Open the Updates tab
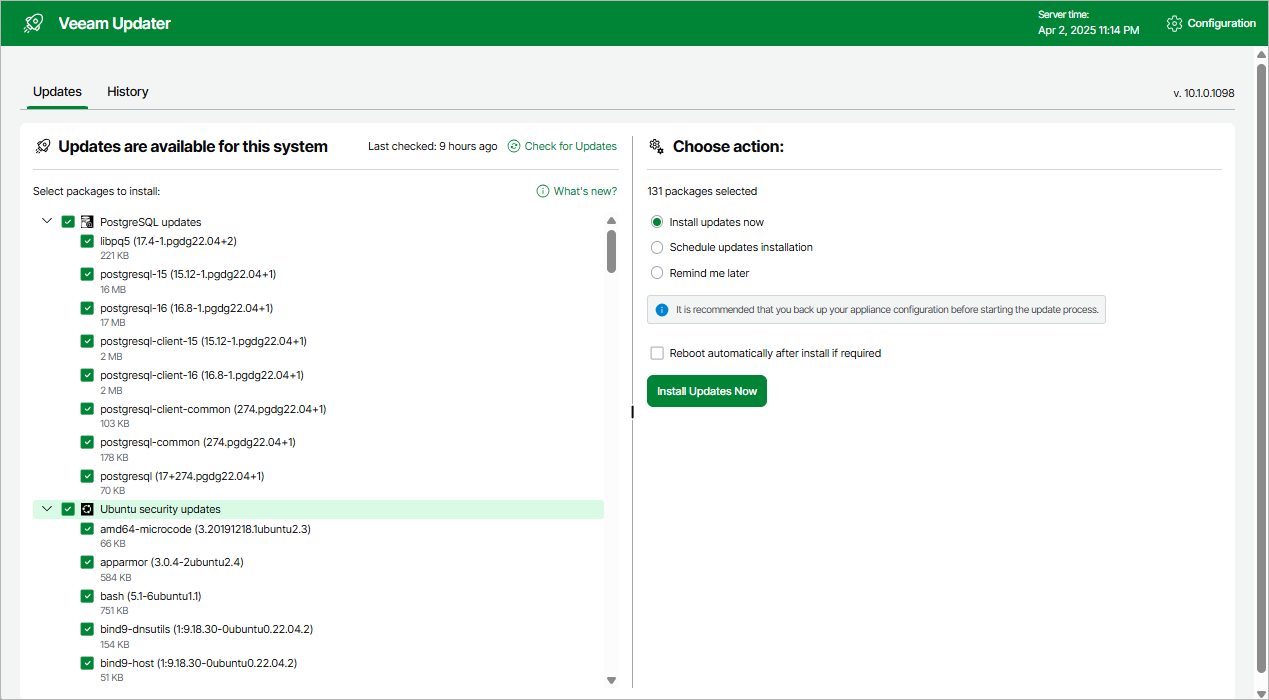The height and width of the screenshot is (700, 1269). point(57,92)
